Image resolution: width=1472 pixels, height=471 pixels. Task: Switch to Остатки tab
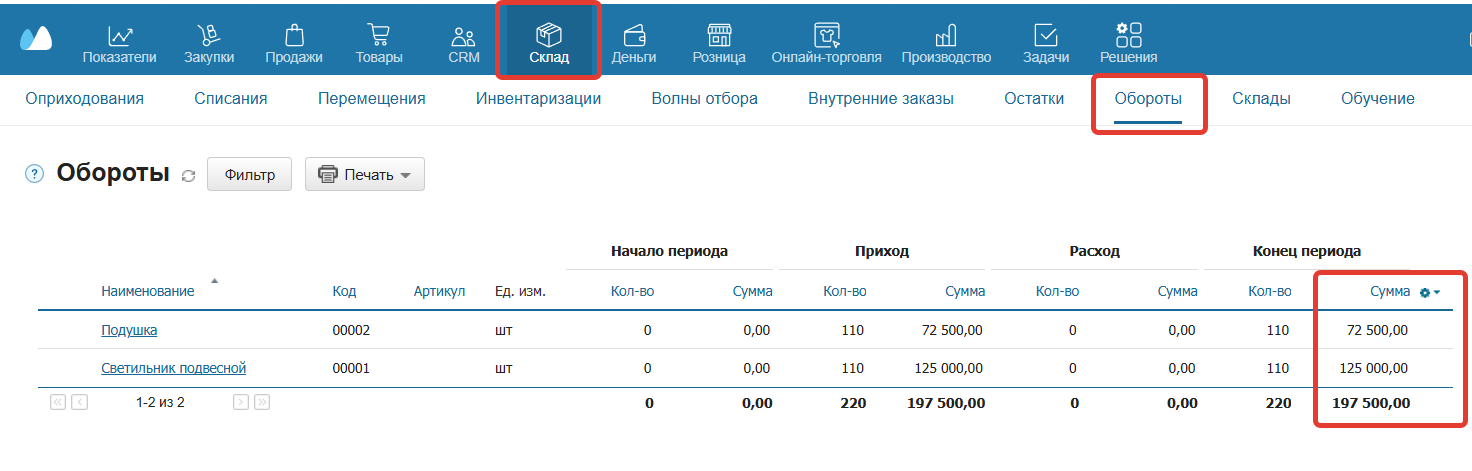tap(1034, 99)
